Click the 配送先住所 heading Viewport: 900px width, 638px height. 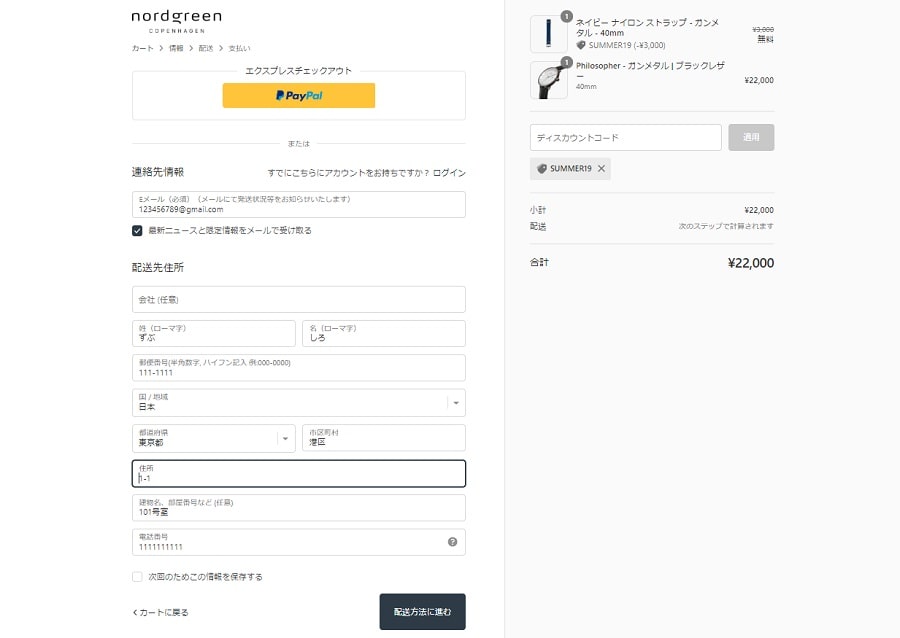point(158,267)
